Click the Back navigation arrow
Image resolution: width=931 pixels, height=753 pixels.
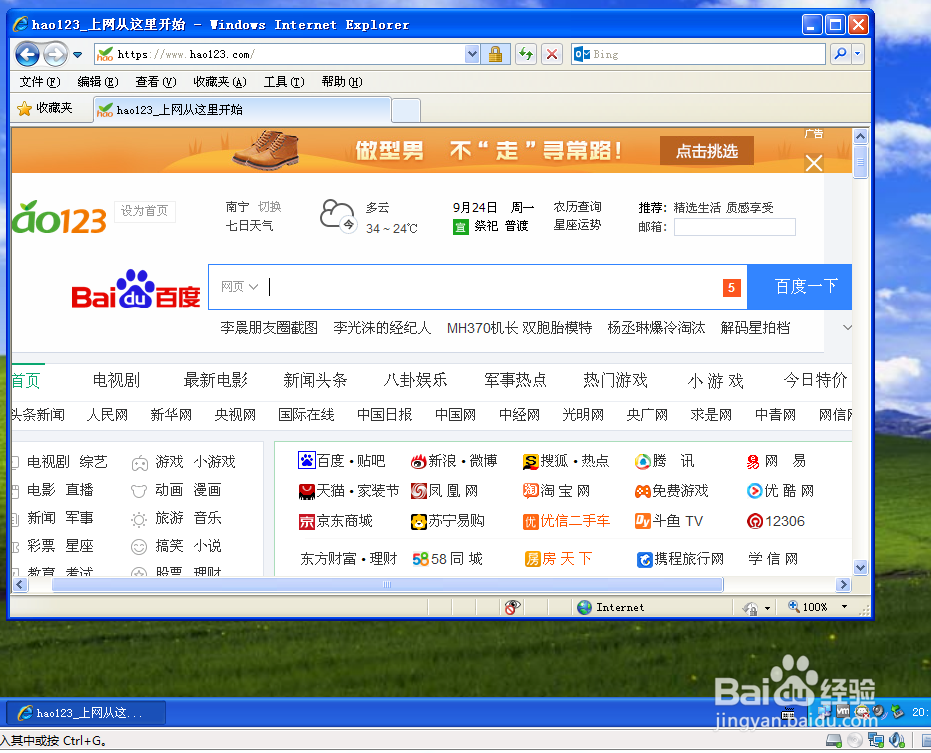tap(28, 54)
